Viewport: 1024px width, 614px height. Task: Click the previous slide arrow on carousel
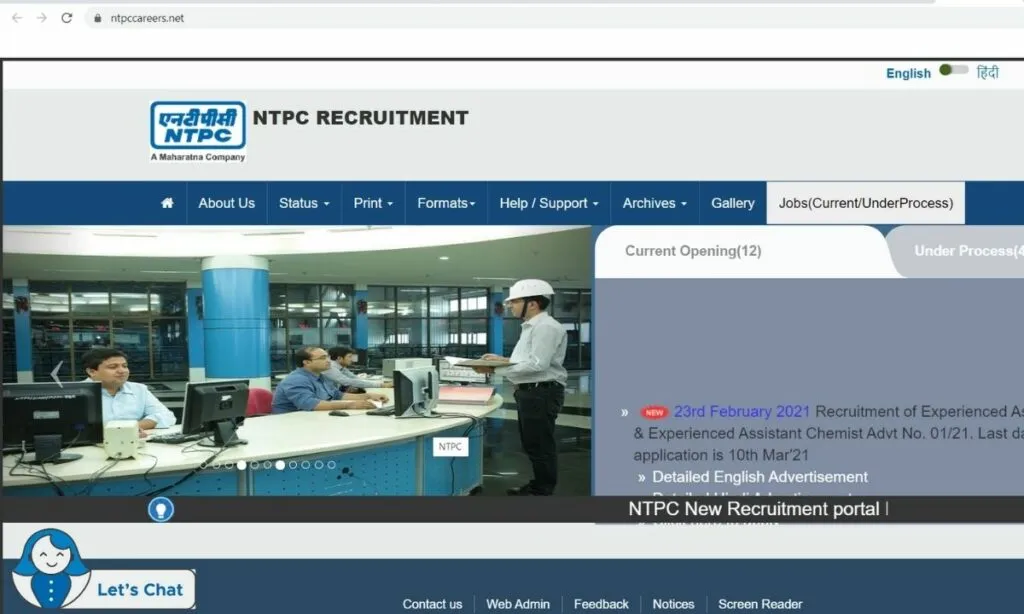(x=57, y=373)
